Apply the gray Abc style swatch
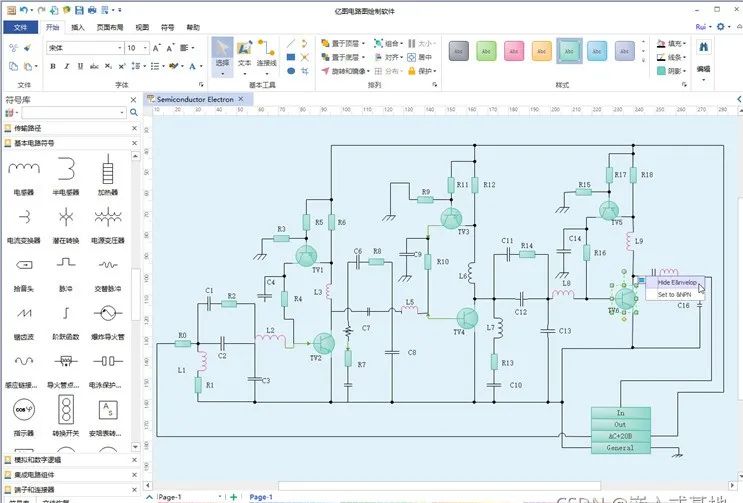The width and height of the screenshot is (743, 503). click(459, 51)
